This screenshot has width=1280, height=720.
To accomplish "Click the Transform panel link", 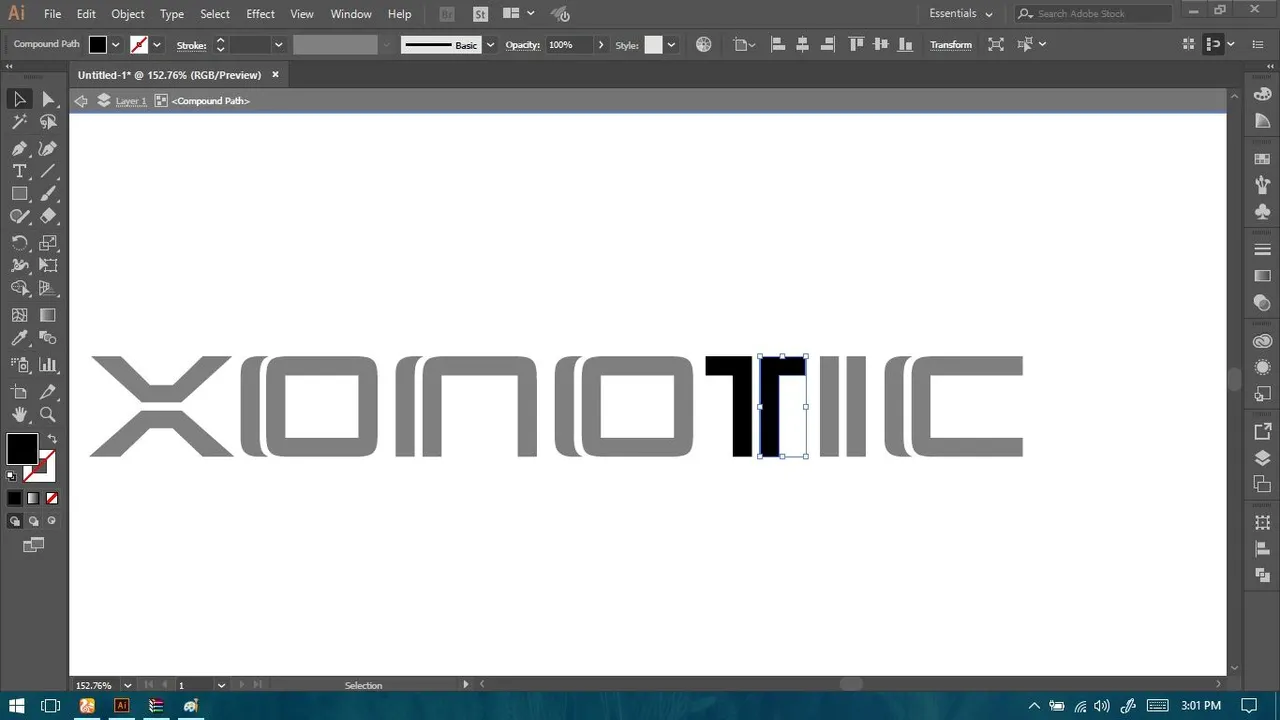I will pyautogui.click(x=950, y=45).
